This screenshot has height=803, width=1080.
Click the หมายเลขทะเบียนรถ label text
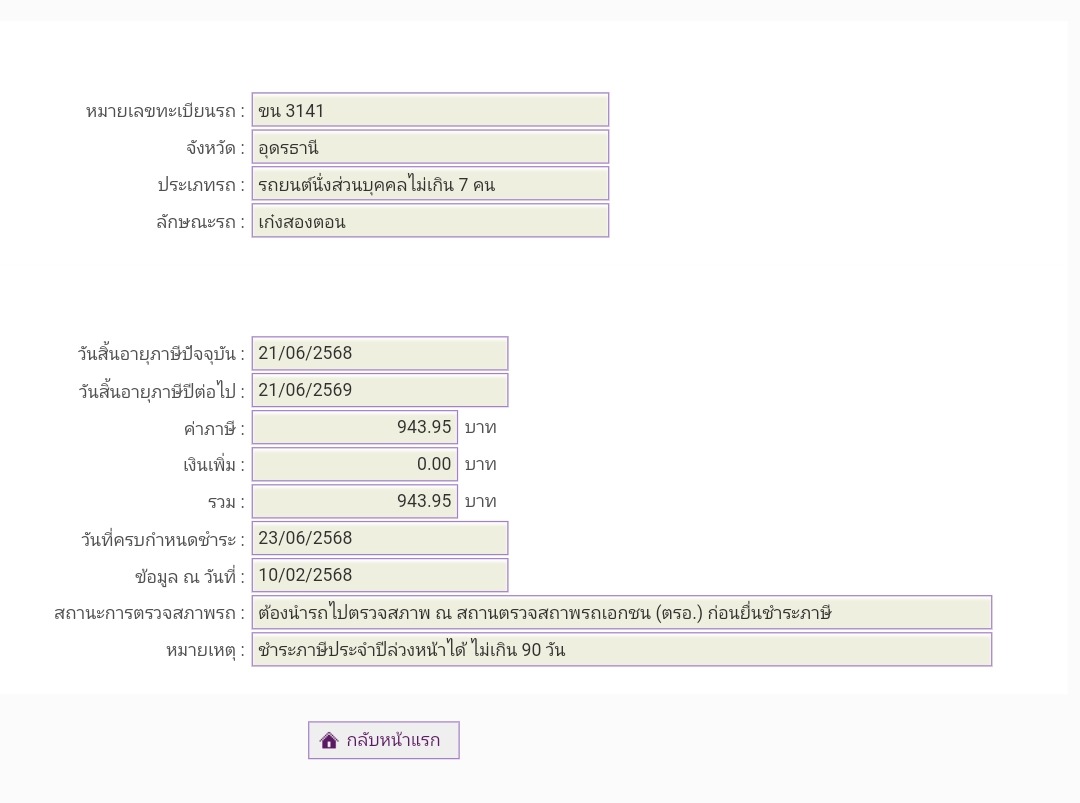164,111
